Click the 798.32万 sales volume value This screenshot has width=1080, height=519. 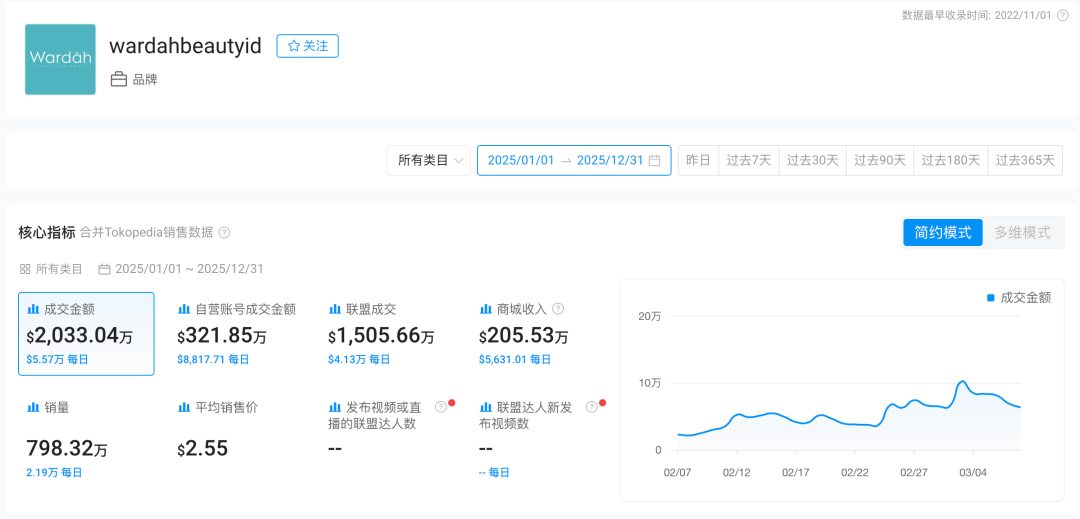coord(67,449)
